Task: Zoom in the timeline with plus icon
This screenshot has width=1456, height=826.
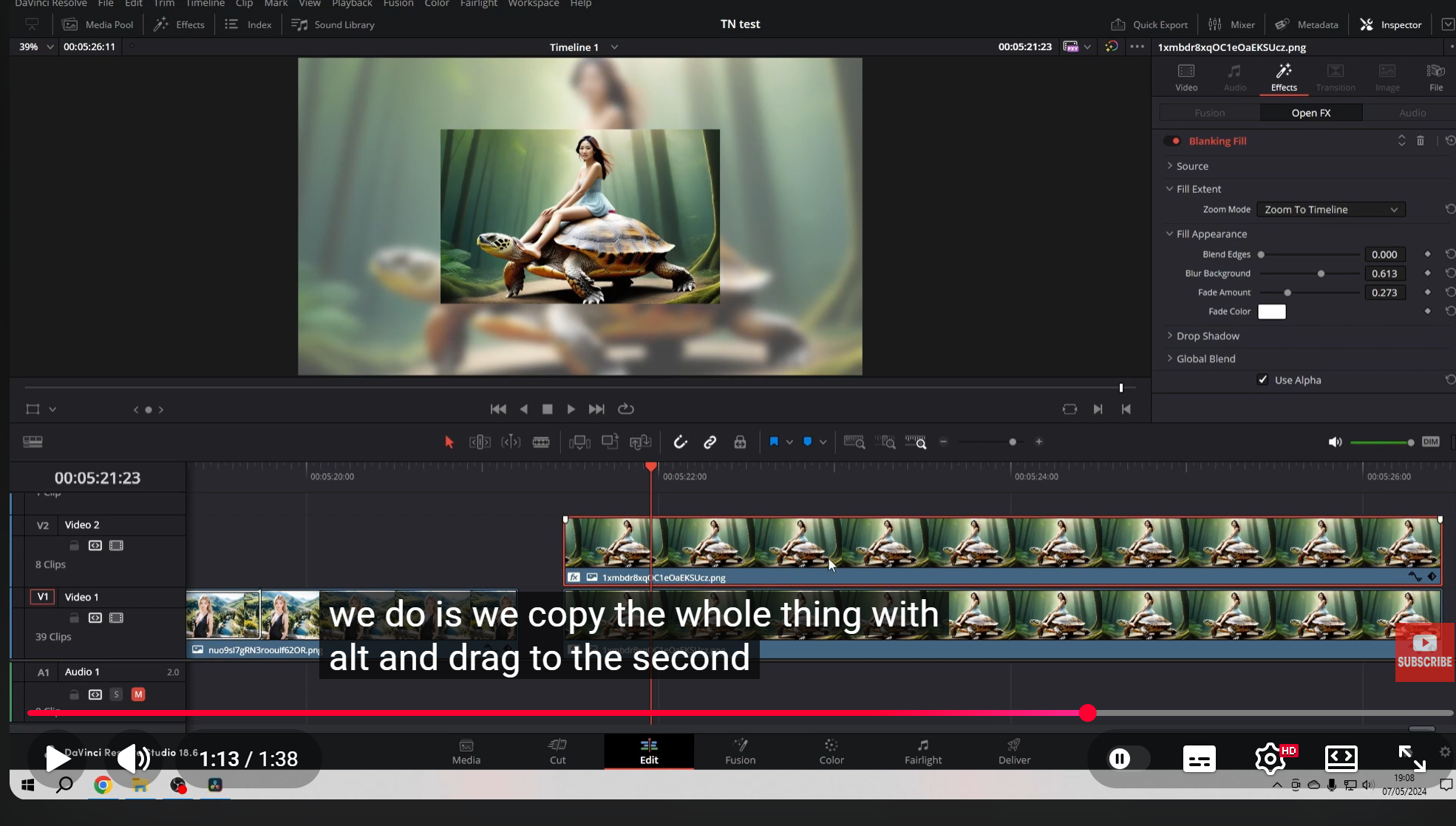Action: (x=1039, y=442)
